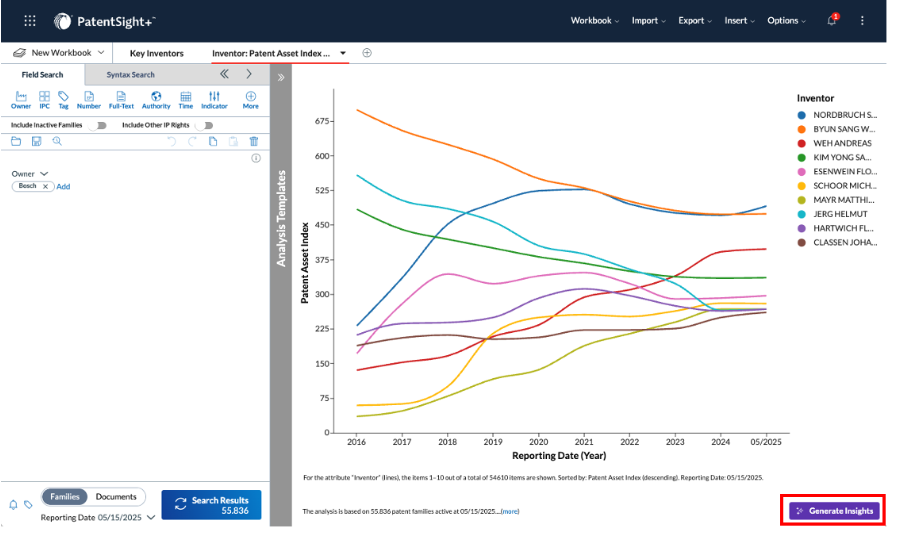Open the notifications bell in header
The image size is (898, 534).
[832, 21]
